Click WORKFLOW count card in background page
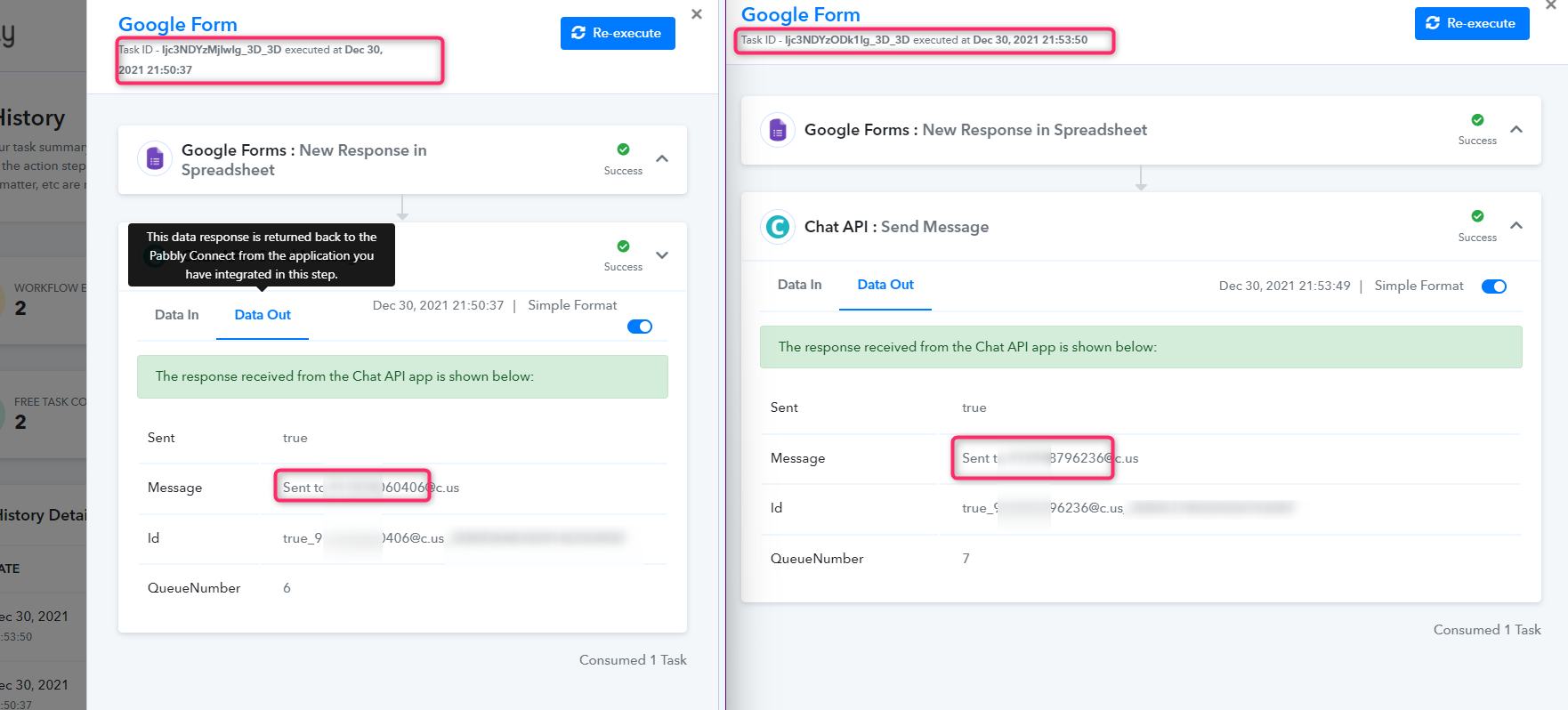The width and height of the screenshot is (1568, 710). point(44,301)
